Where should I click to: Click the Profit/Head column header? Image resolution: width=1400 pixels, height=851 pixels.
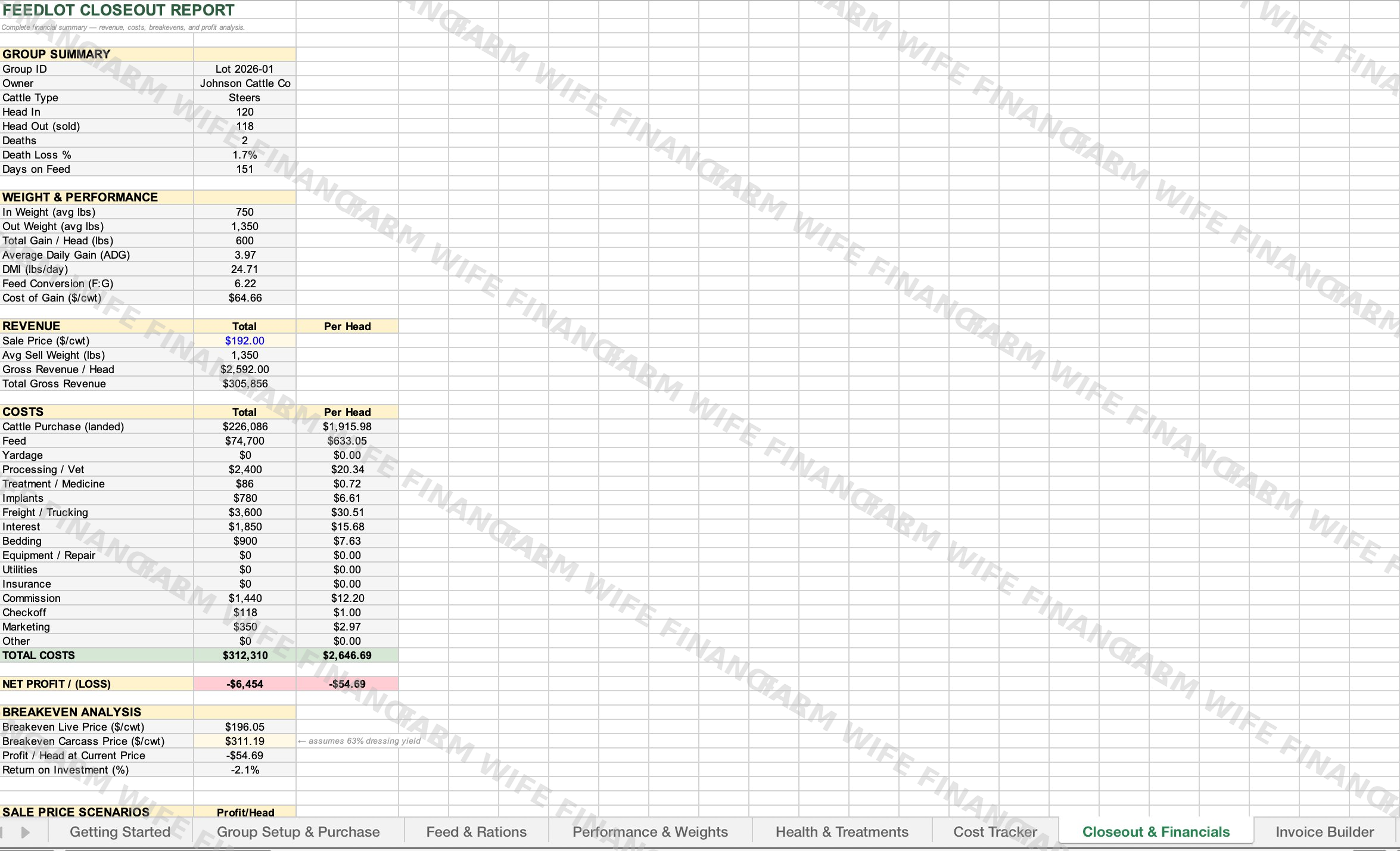pyautogui.click(x=245, y=812)
